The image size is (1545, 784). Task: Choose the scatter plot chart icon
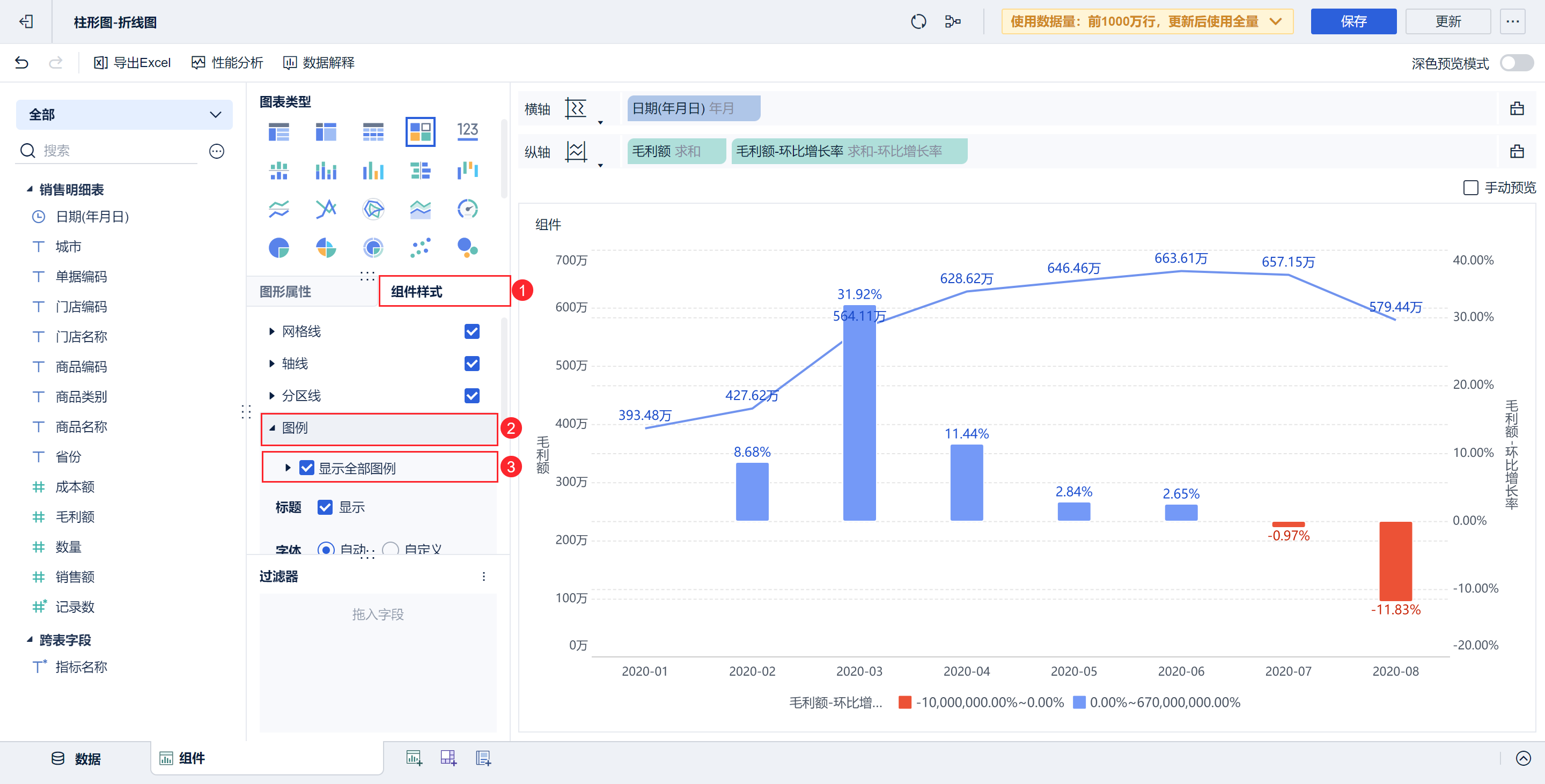421,248
